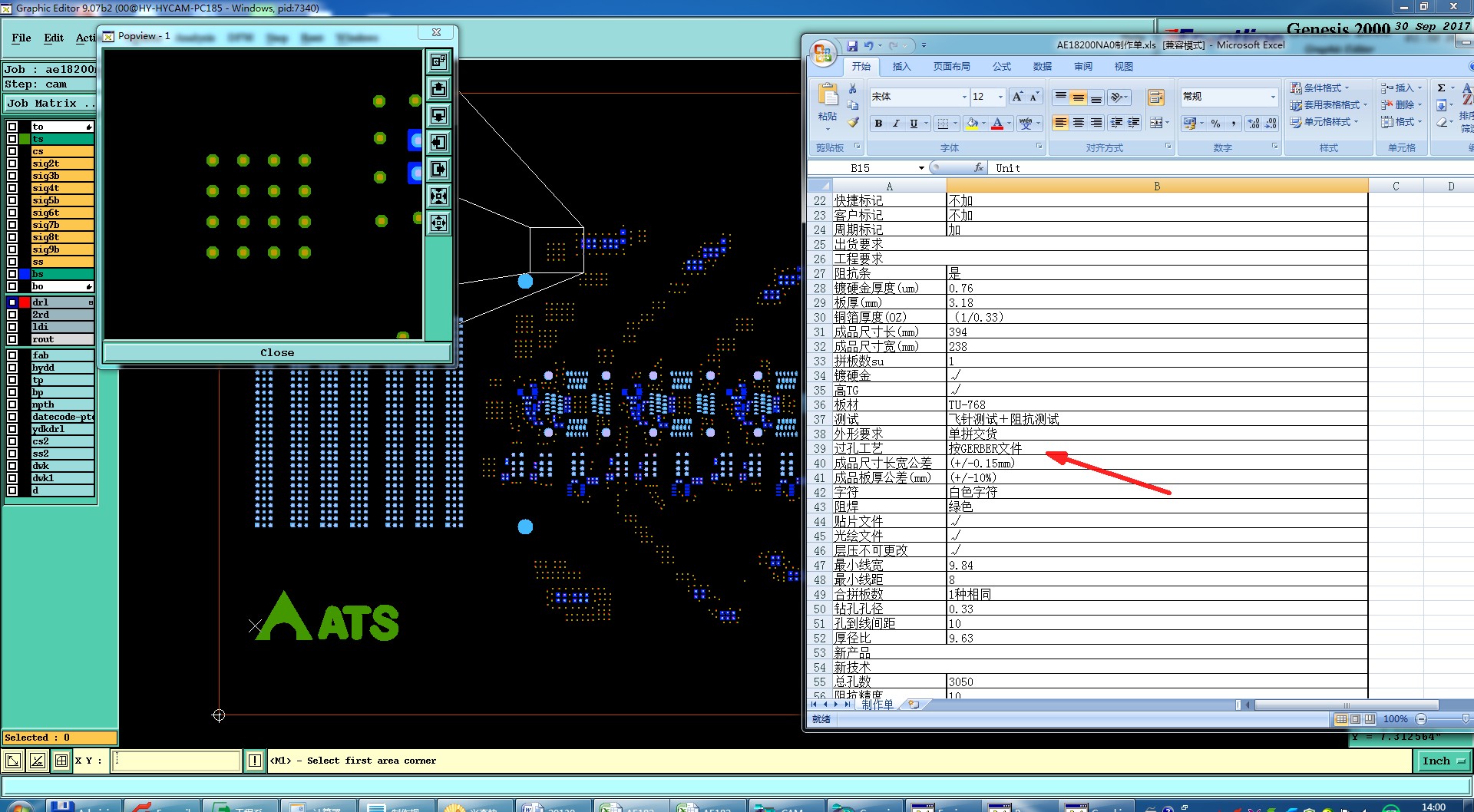Click the AutoSum sigma icon
1474x812 pixels.
pos(1441,88)
